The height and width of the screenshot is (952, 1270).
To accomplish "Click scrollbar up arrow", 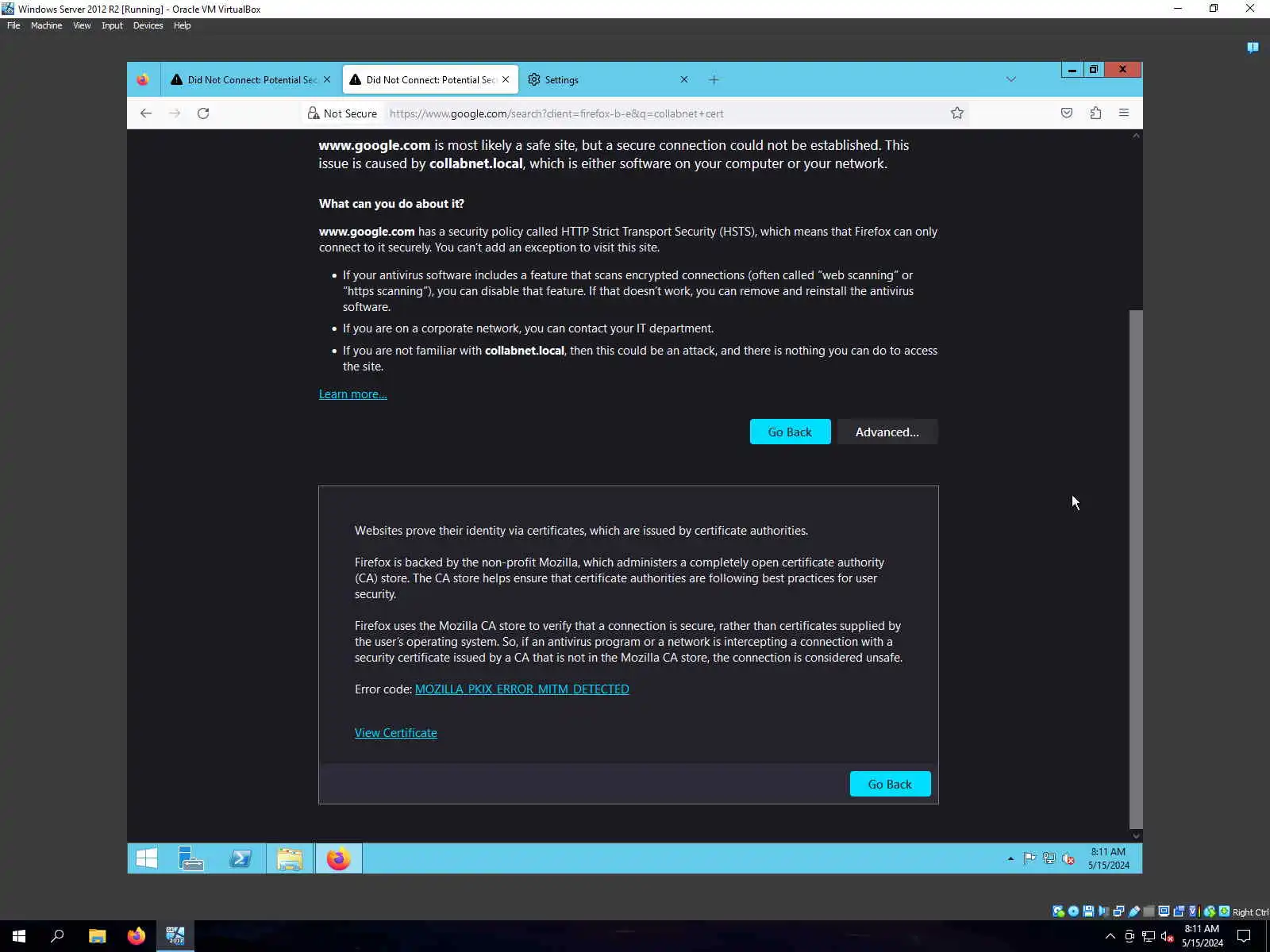I will 1136,136.
